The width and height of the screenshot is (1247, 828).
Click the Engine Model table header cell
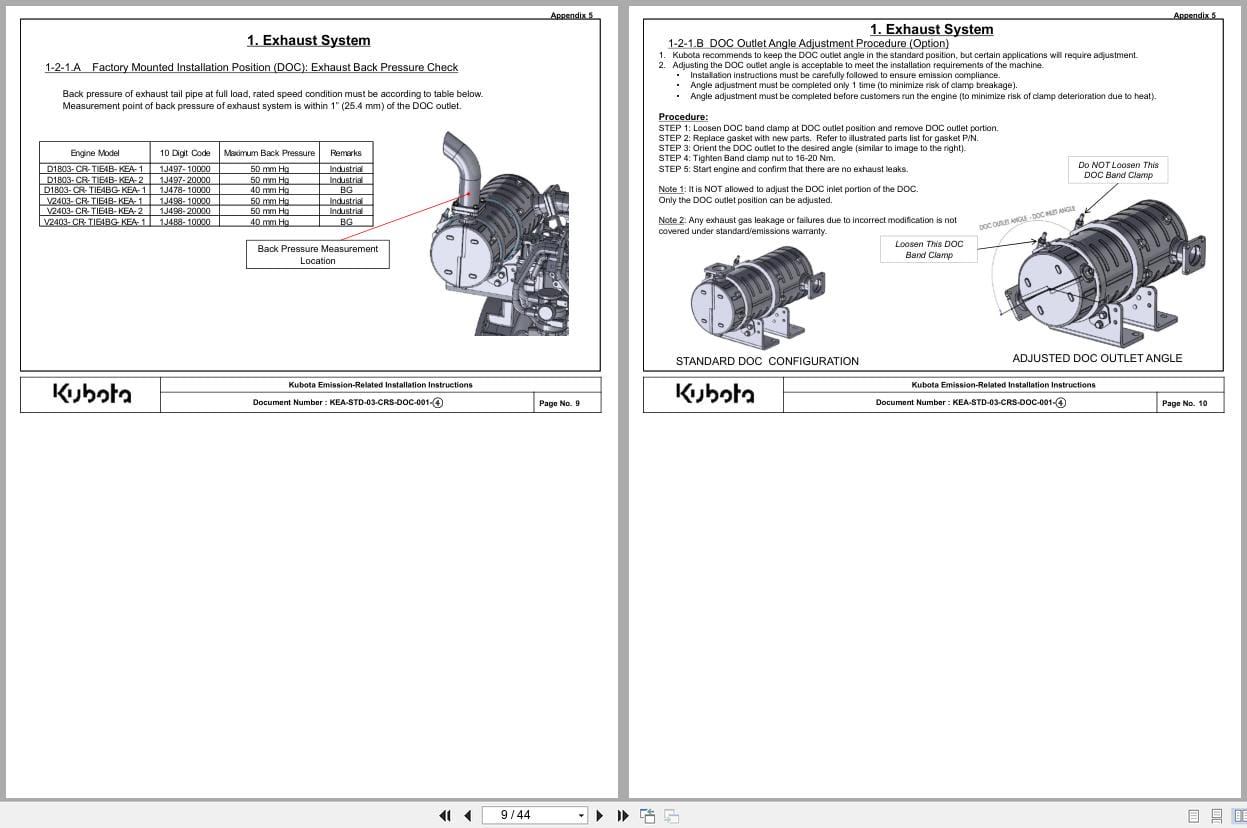(93, 152)
